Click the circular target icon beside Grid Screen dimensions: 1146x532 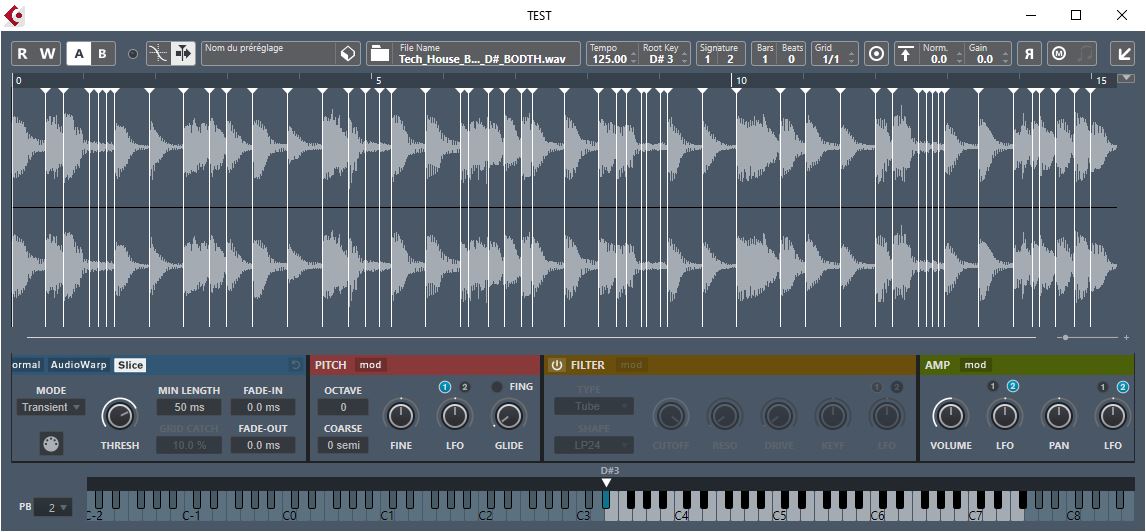tap(876, 54)
